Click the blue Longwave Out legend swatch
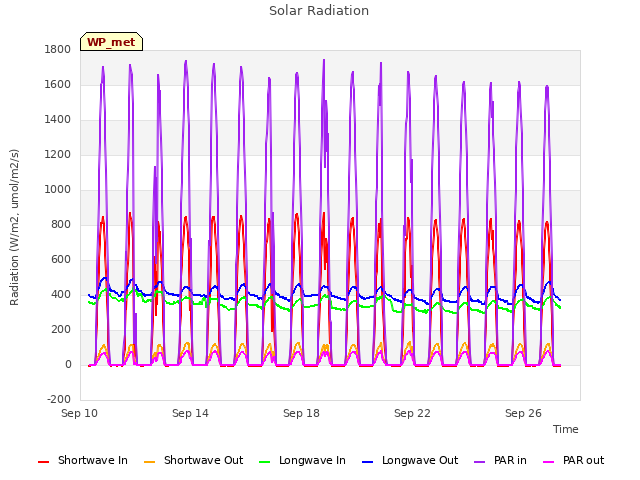The height and width of the screenshot is (480, 640). click(x=367, y=462)
